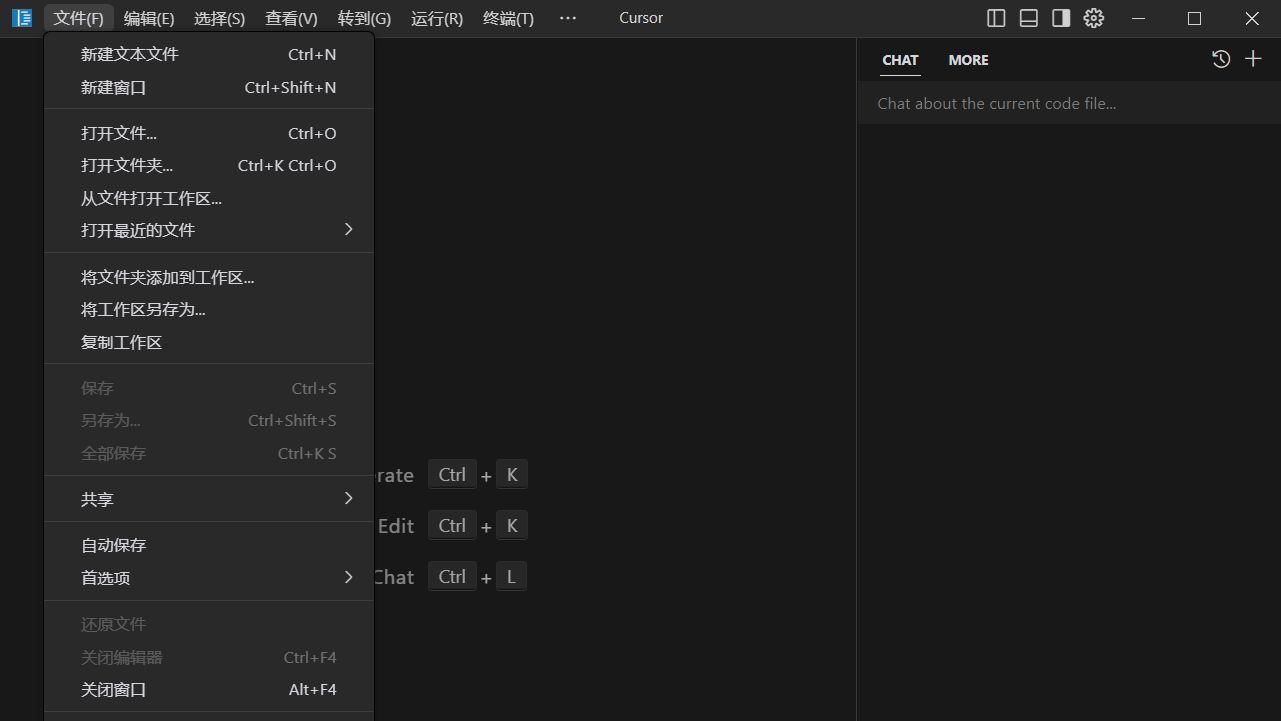Switch to the CHAT tab
The image size is (1281, 721).
tap(900, 60)
